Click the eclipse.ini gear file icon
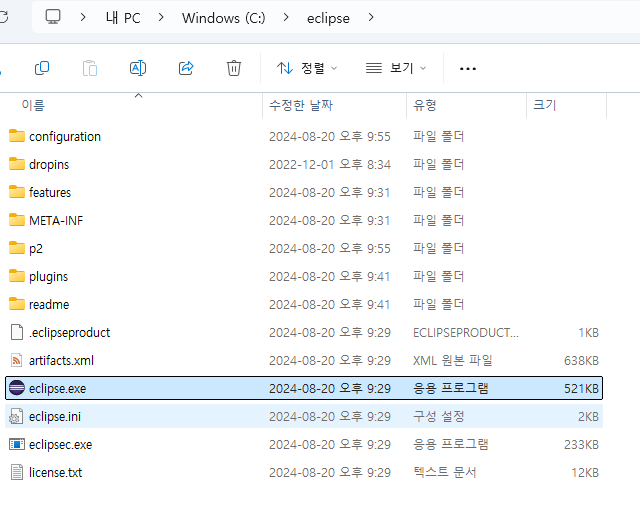Screen dimensions: 640x508 (17, 416)
